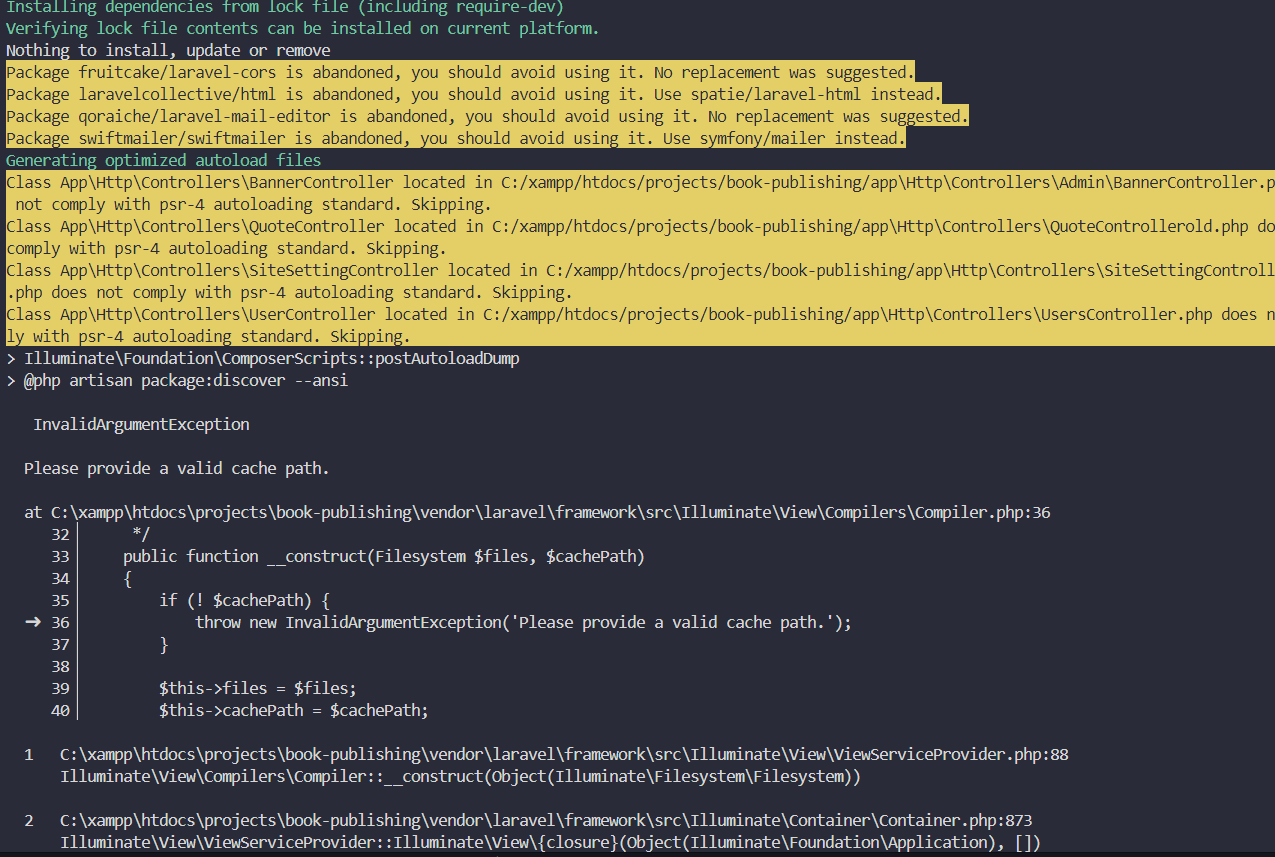The width and height of the screenshot is (1275, 857).
Task: Click the 'throw new InvalidArgumentException' code line
Action: [523, 622]
